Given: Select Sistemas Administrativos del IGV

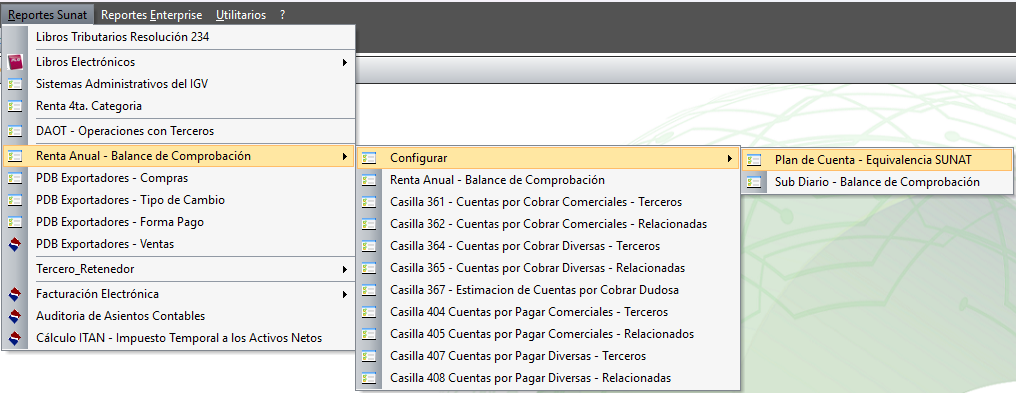Looking at the screenshot, I should pos(179,84).
